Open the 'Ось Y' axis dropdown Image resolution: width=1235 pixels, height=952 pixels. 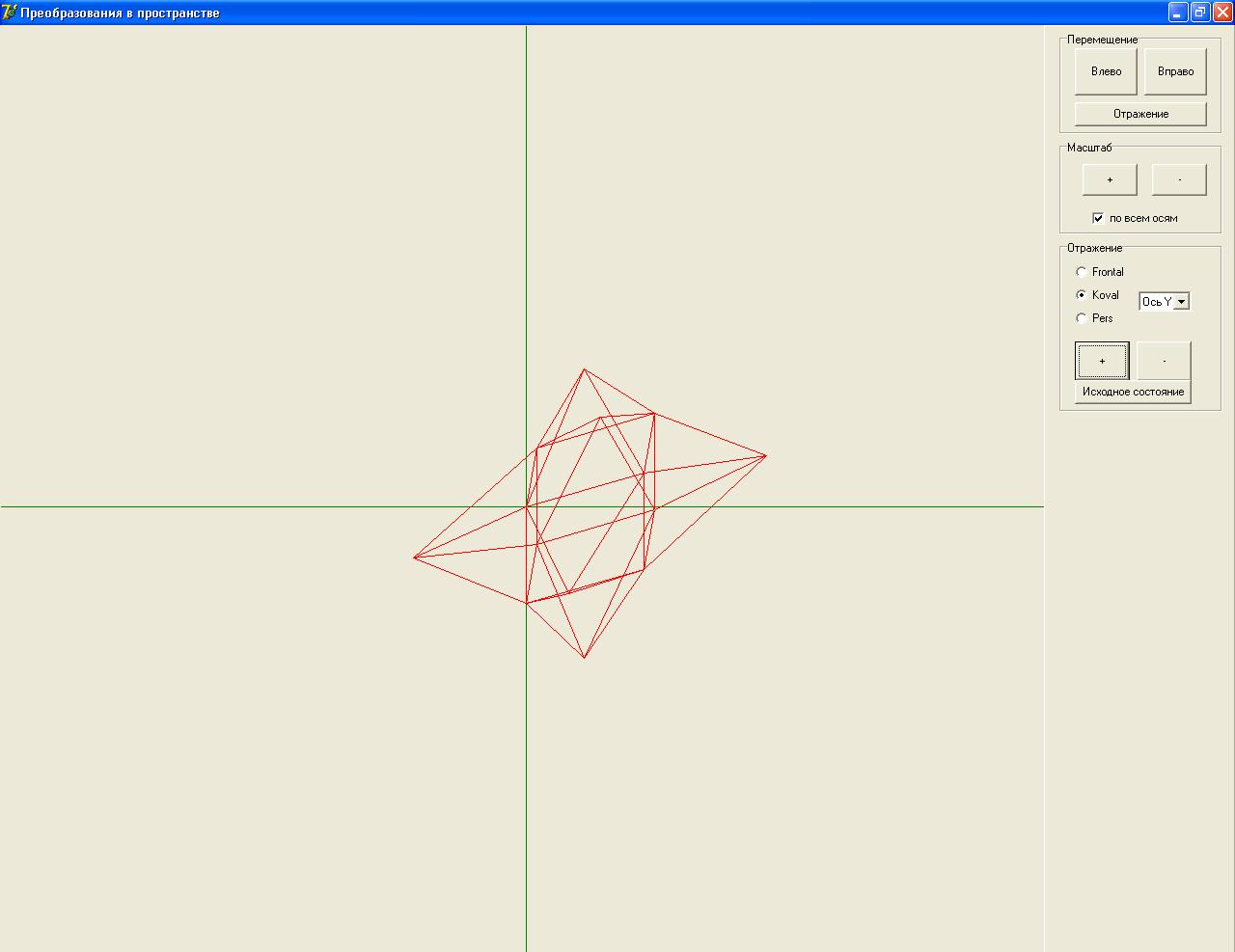(1182, 302)
